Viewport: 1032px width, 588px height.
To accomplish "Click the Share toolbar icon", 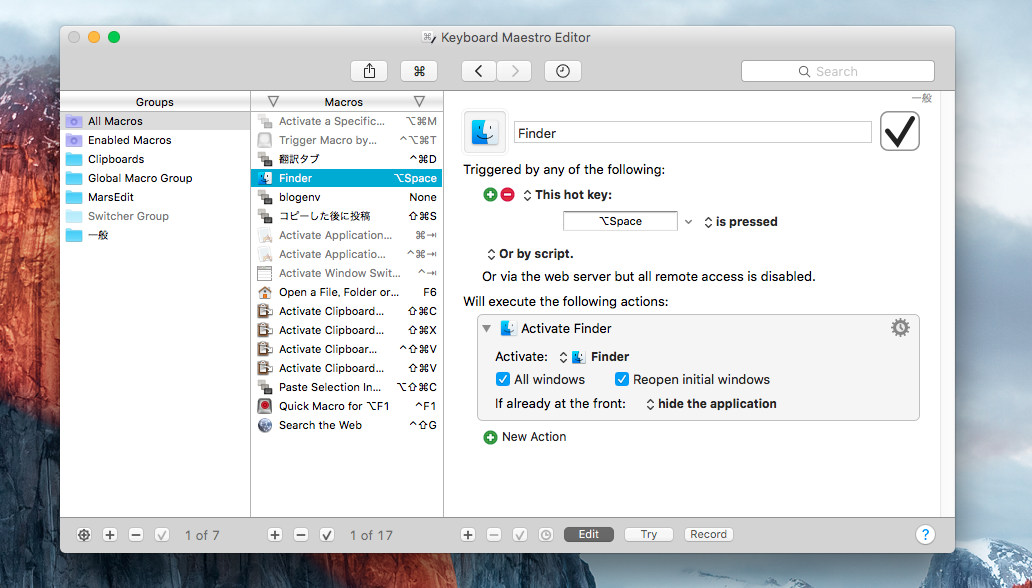I will pyautogui.click(x=369, y=71).
